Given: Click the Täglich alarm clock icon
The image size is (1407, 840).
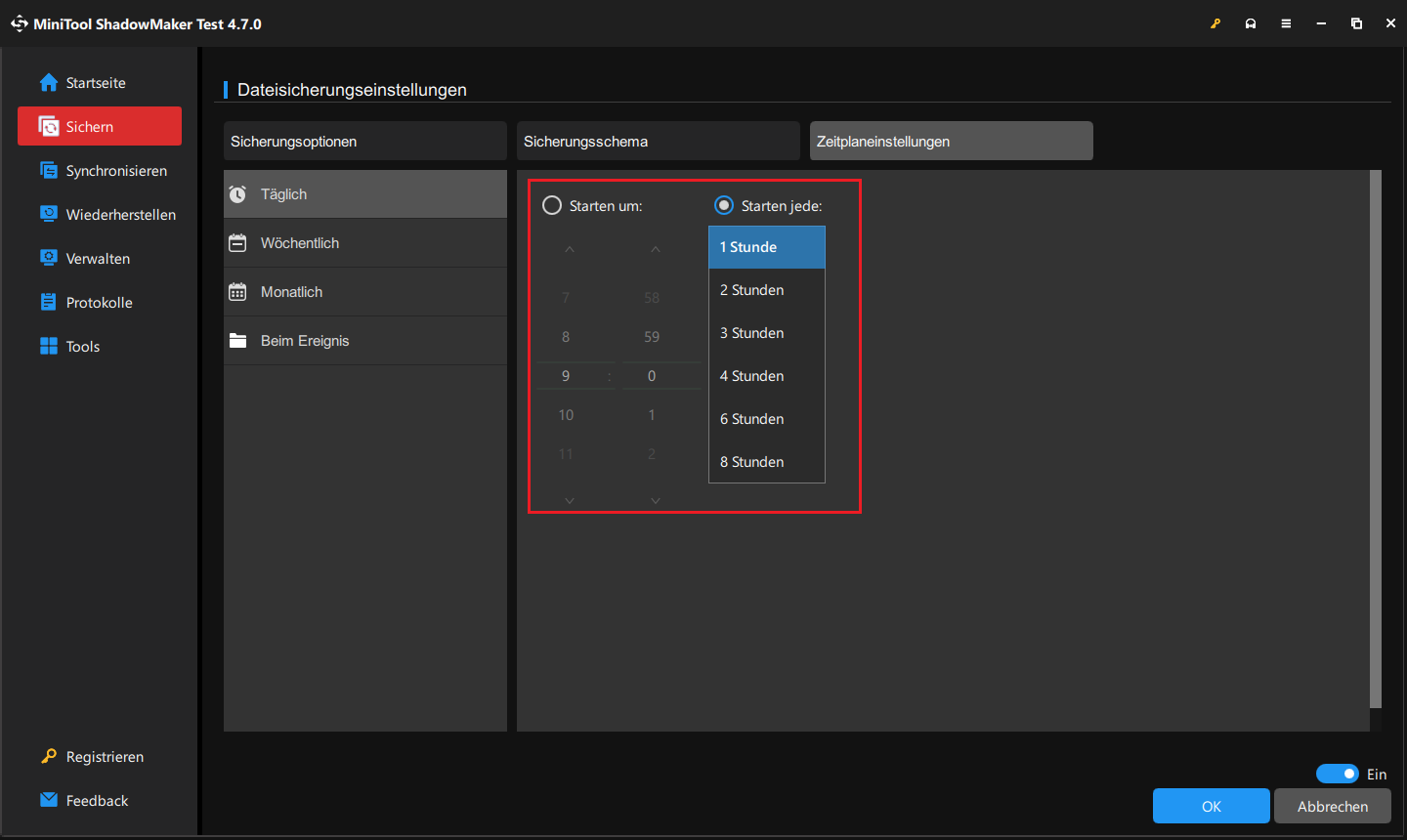Looking at the screenshot, I should 237,194.
